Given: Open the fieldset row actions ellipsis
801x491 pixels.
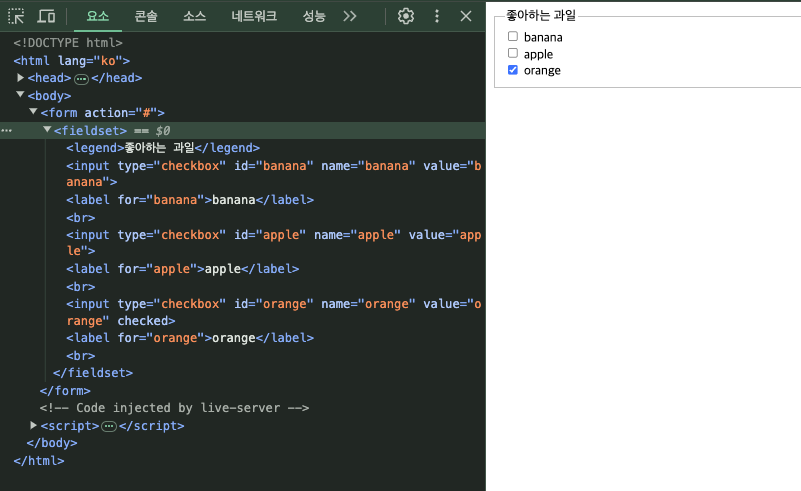Looking at the screenshot, I should coord(6,131).
